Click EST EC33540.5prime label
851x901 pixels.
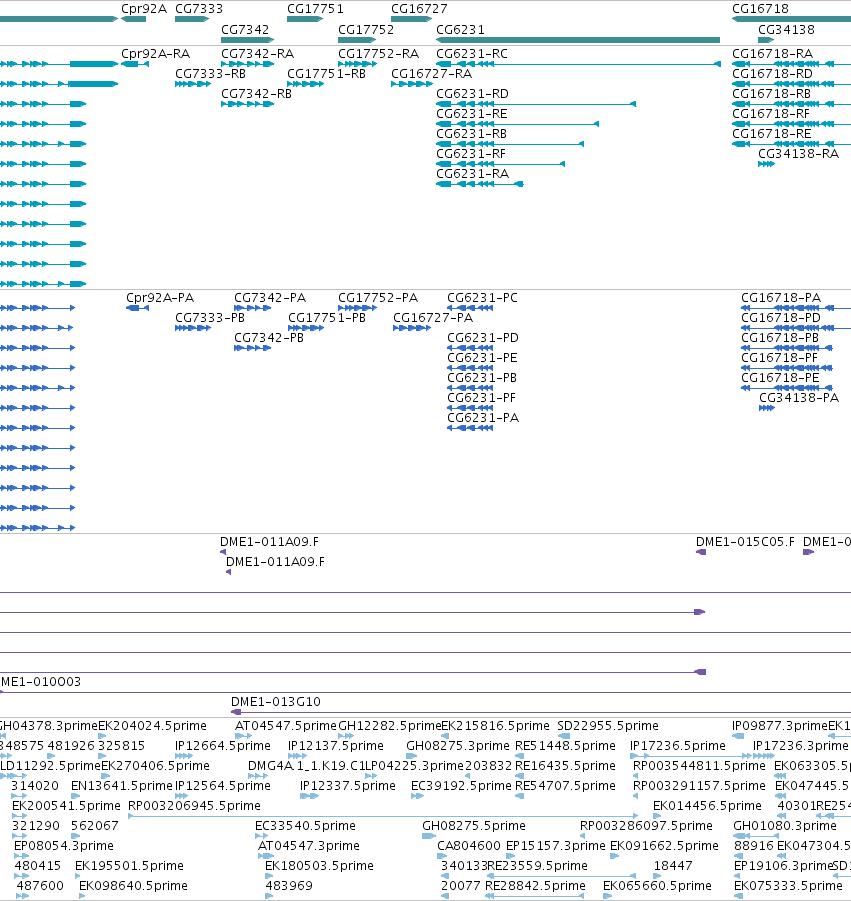[305, 826]
